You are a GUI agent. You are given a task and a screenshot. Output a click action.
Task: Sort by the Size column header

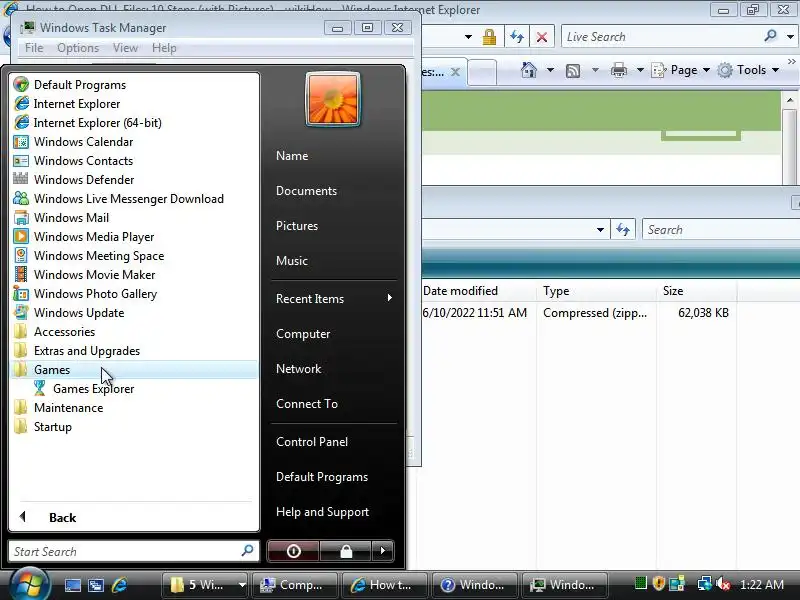tap(696, 291)
